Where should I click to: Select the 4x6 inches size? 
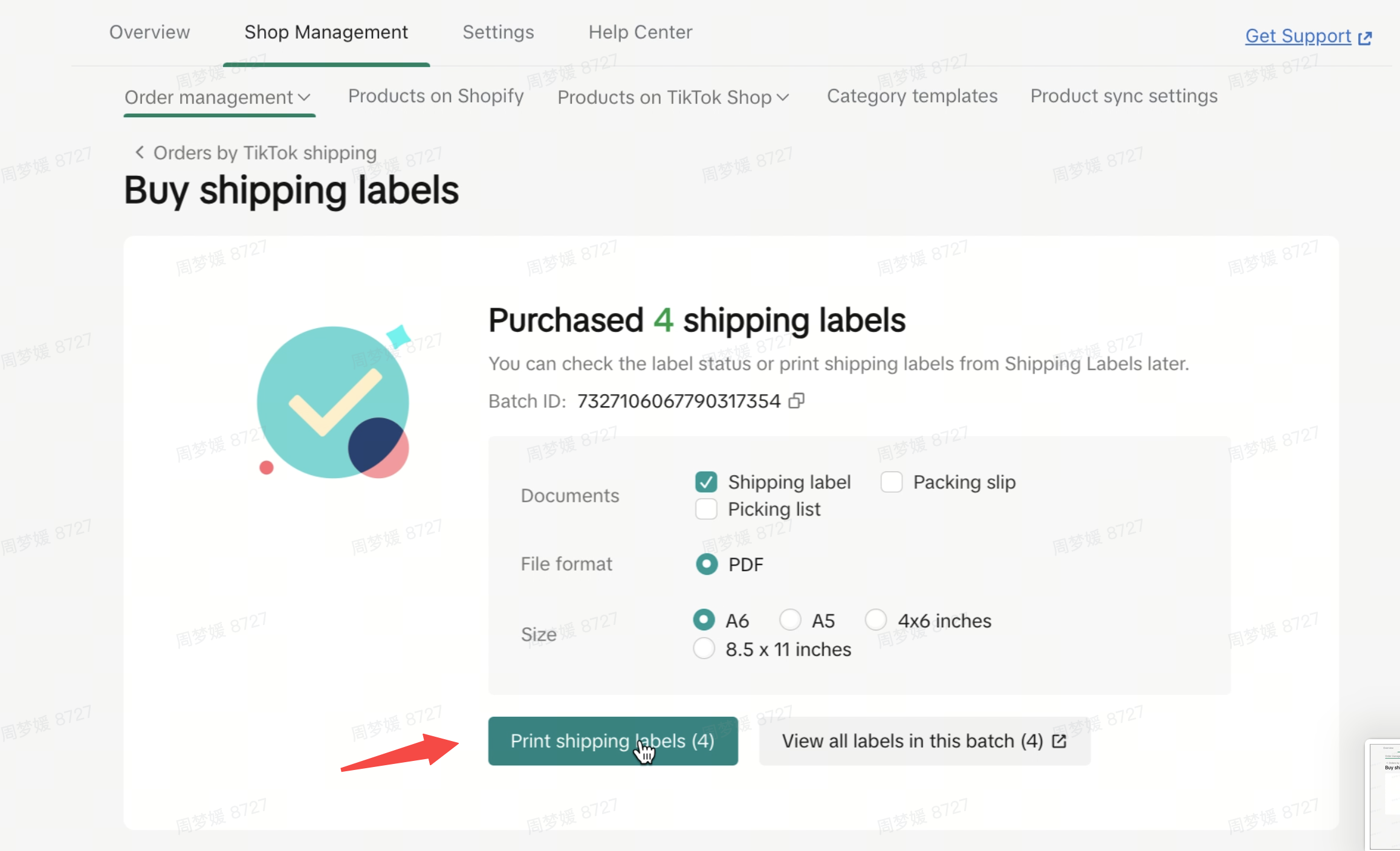coord(876,620)
